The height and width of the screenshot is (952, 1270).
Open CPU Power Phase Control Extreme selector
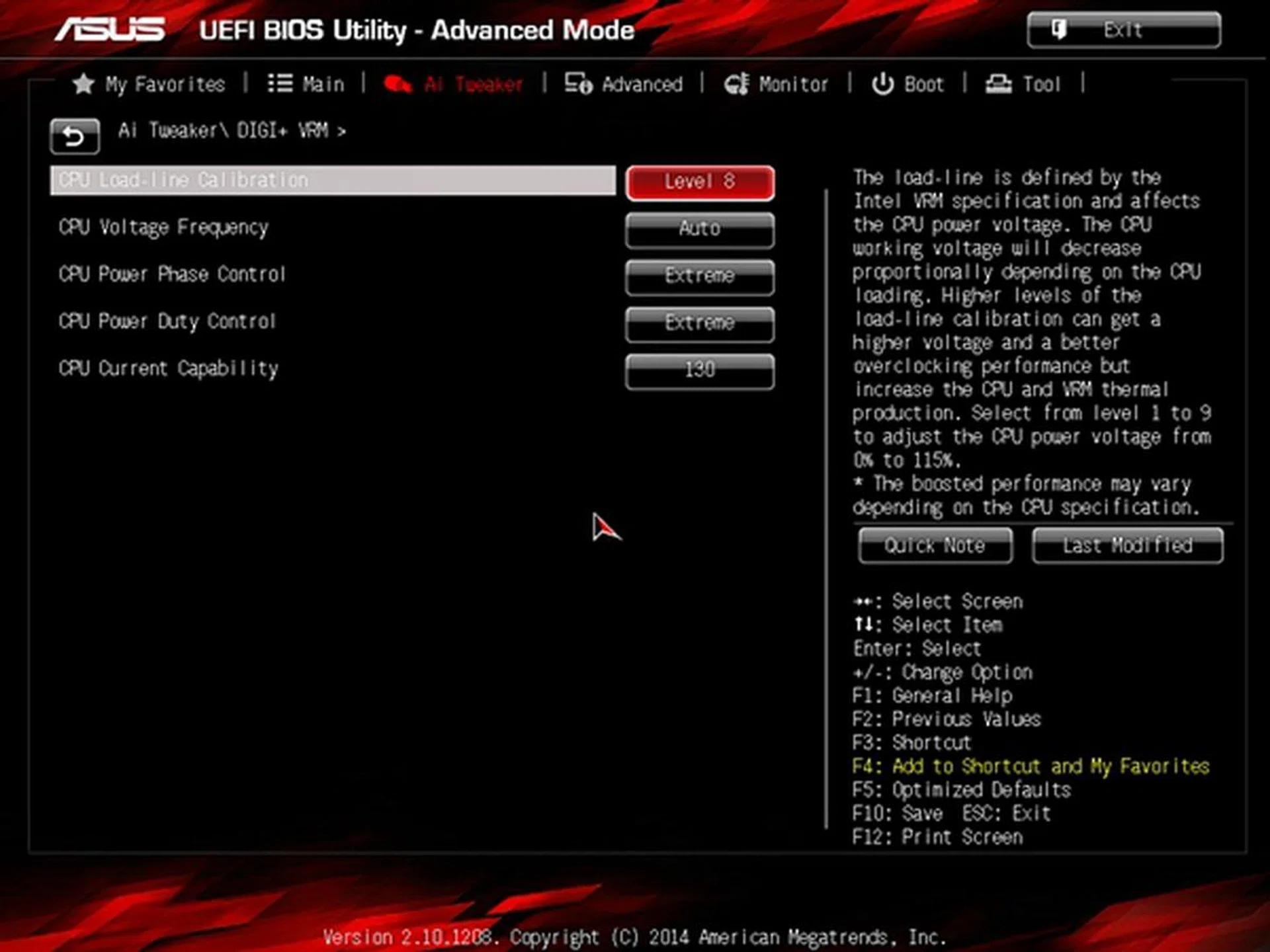click(699, 276)
